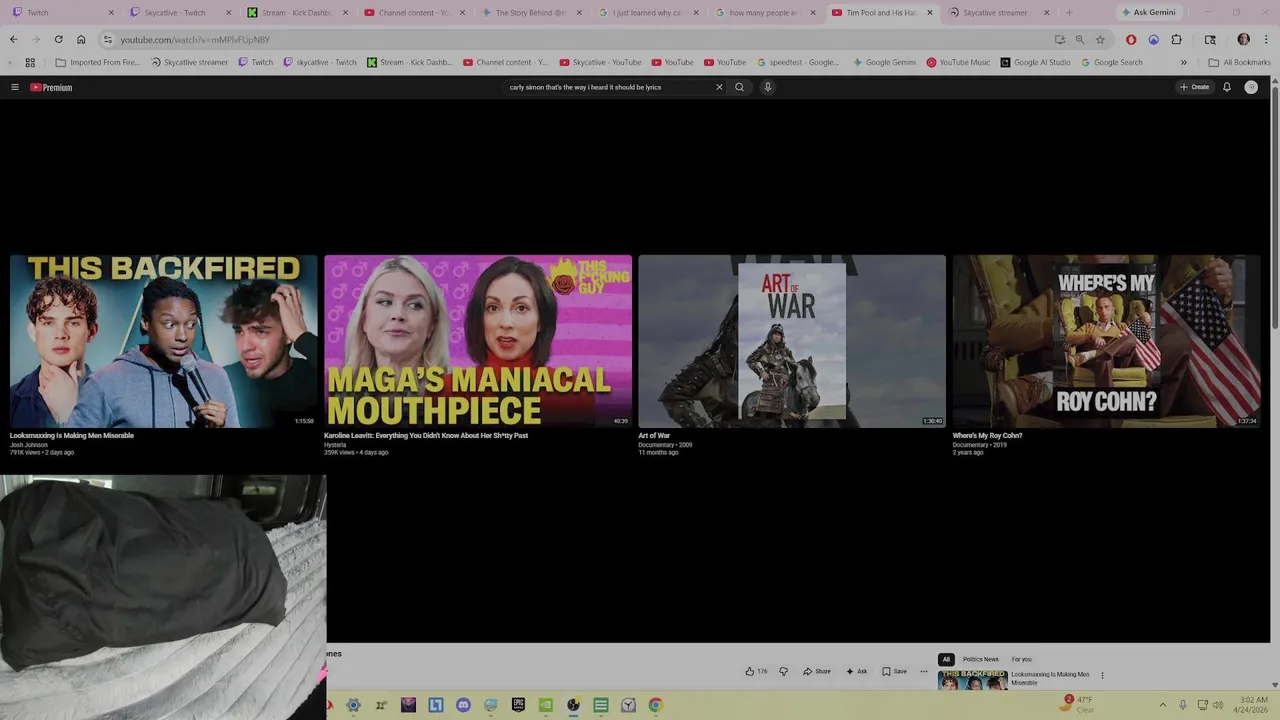
Task: Open the YouTube guide hamburger menu
Action: pos(15,87)
